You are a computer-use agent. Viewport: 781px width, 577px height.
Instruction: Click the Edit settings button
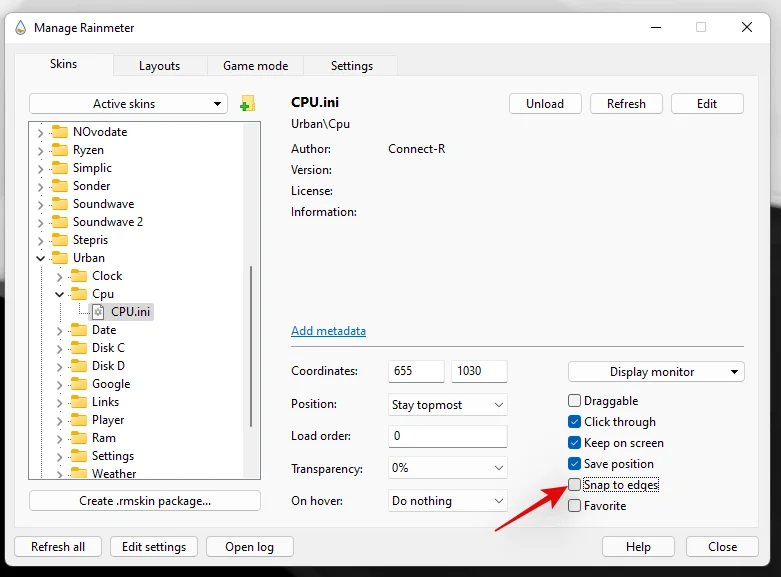tap(154, 547)
